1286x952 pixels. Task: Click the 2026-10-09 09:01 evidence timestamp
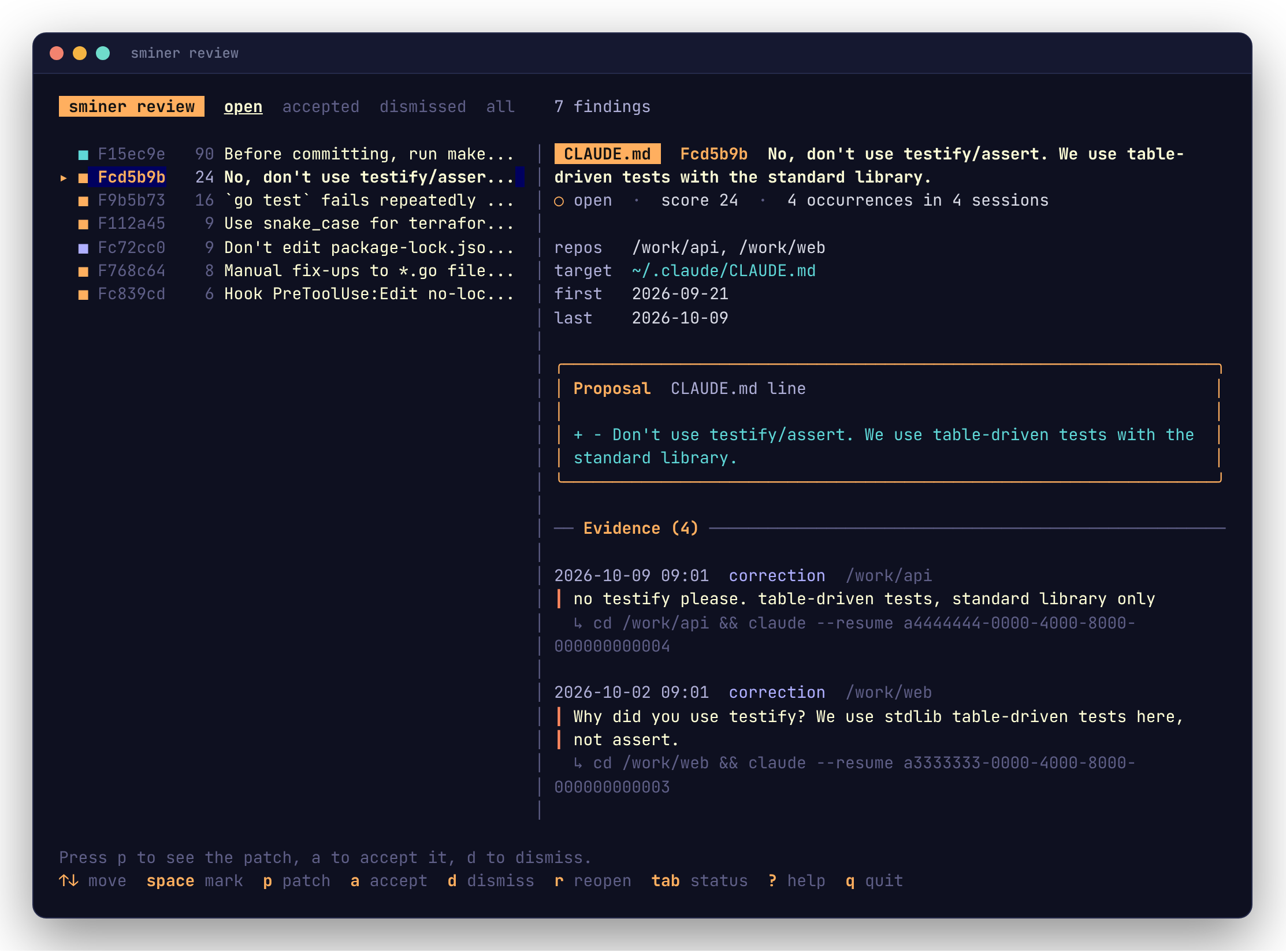coord(631,576)
